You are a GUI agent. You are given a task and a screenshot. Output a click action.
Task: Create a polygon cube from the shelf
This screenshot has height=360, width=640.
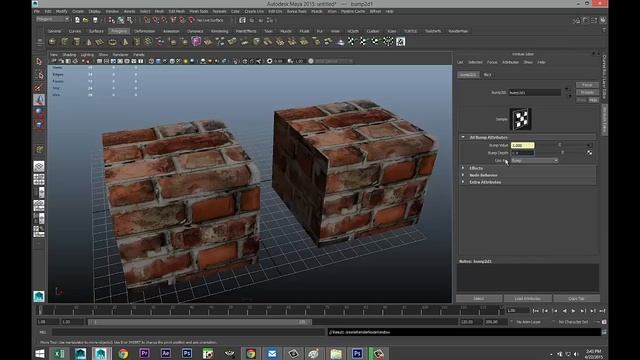coord(64,41)
